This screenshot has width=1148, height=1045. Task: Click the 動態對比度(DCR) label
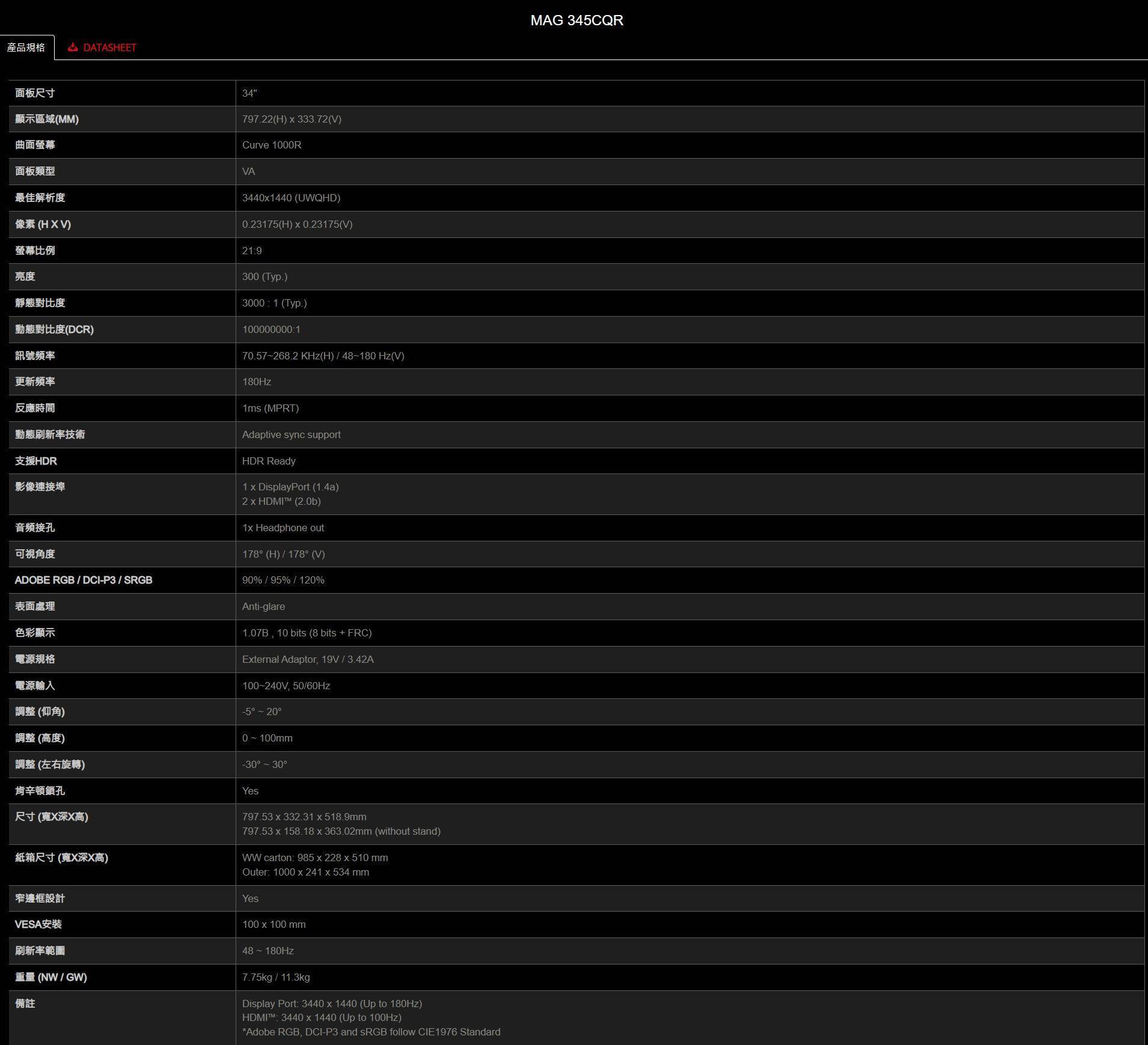(x=54, y=329)
